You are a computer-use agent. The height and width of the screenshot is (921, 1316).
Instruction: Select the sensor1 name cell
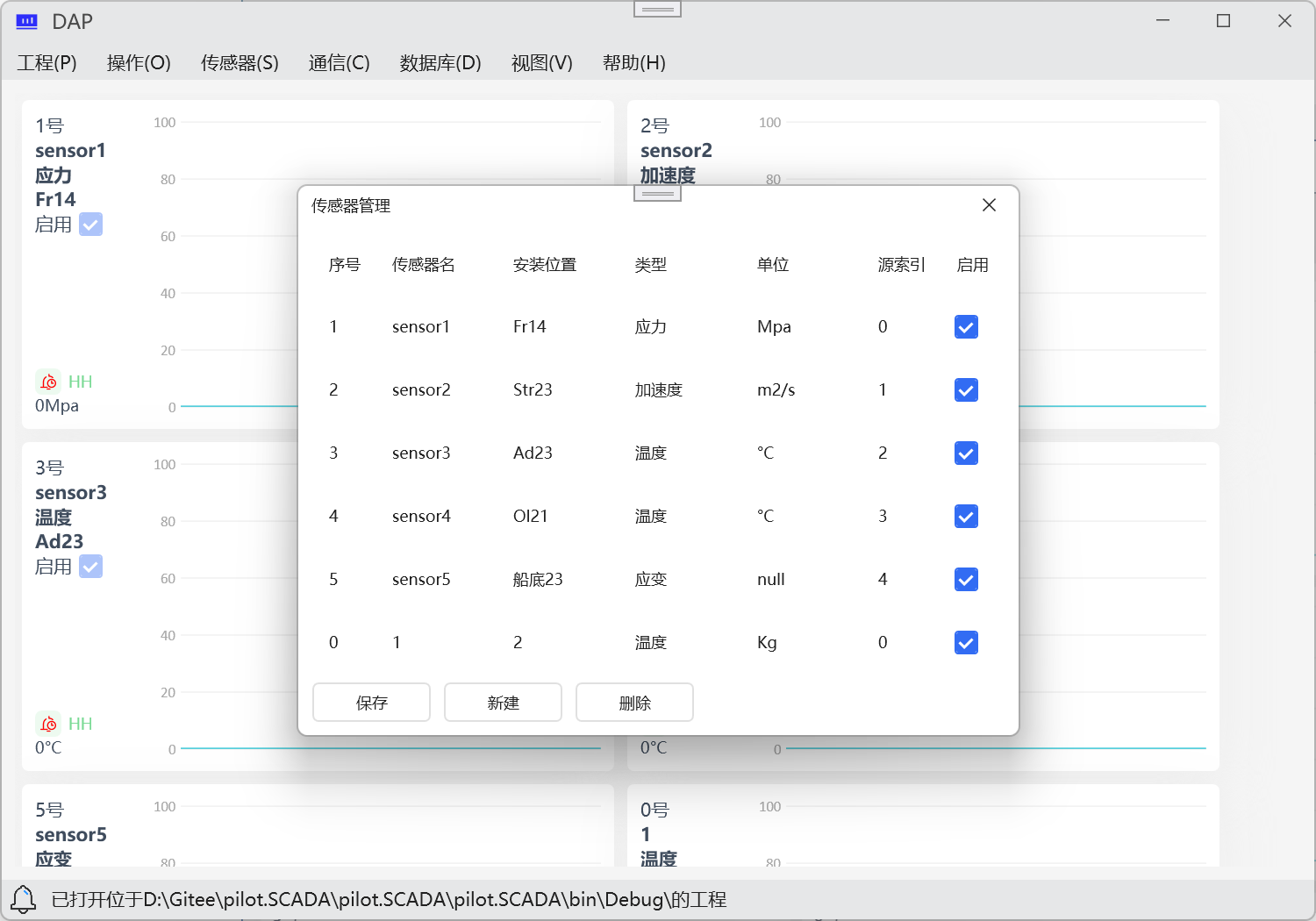coord(421,327)
